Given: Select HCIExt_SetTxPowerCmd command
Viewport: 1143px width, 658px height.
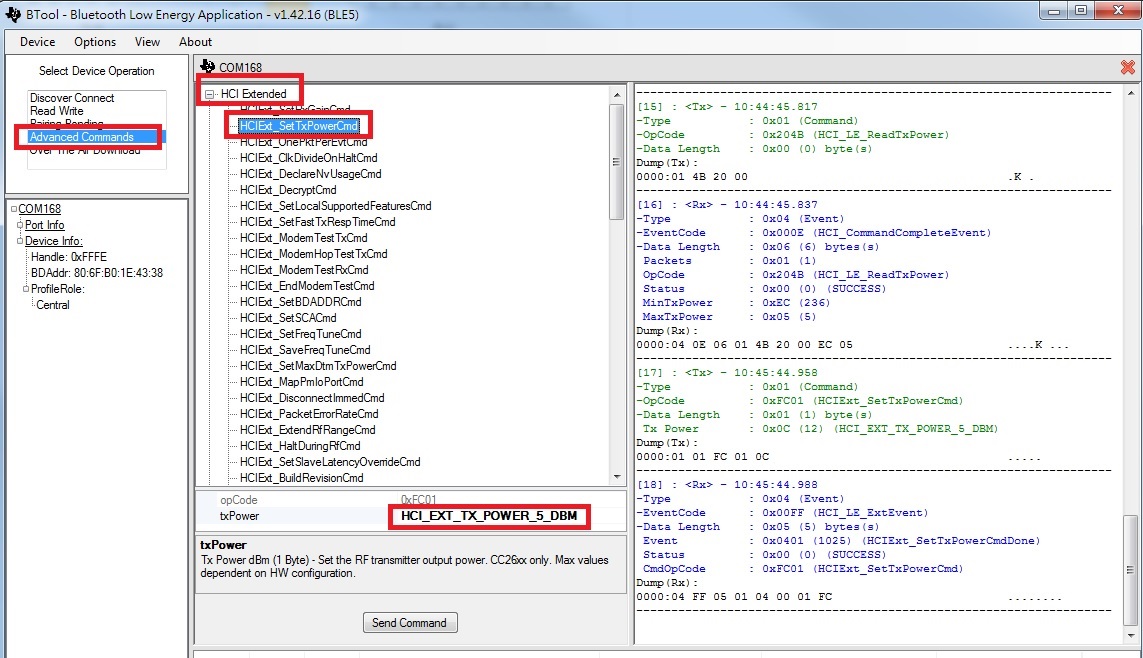Looking at the screenshot, I should click(x=299, y=126).
